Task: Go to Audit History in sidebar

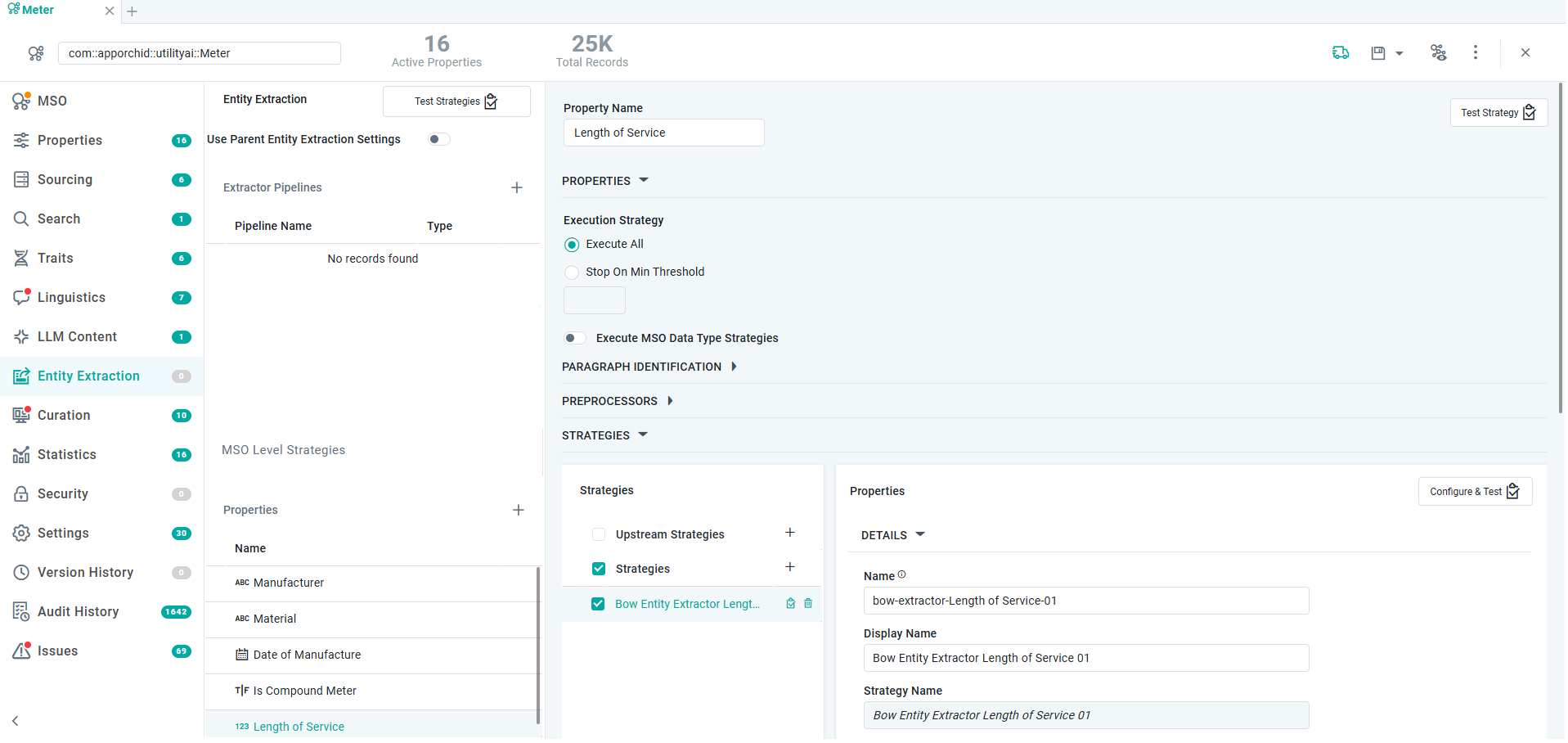Action: click(78, 611)
